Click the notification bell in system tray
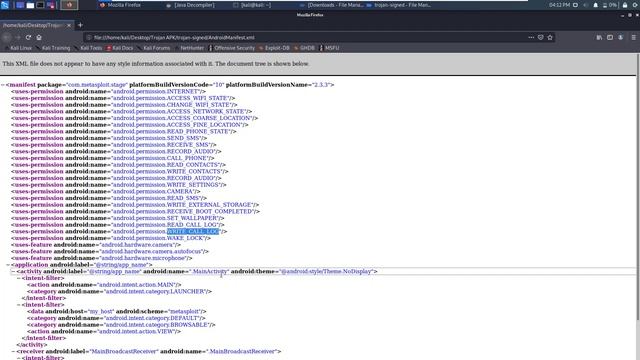640x360 pixels. [x=596, y=5]
